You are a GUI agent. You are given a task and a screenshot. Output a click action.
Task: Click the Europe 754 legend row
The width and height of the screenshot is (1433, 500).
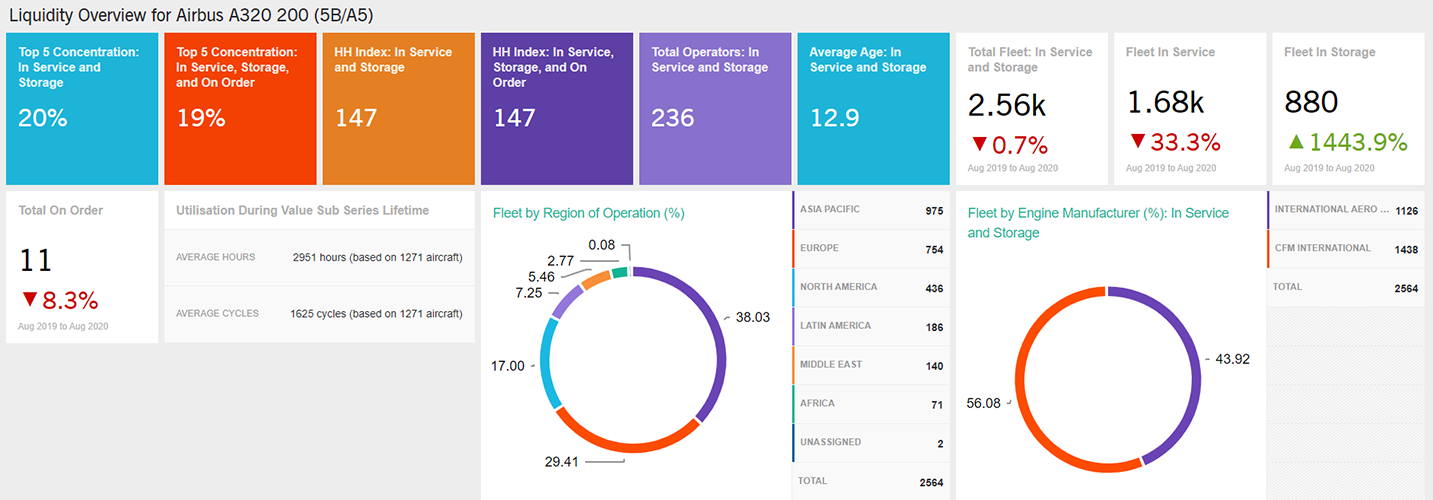click(871, 249)
